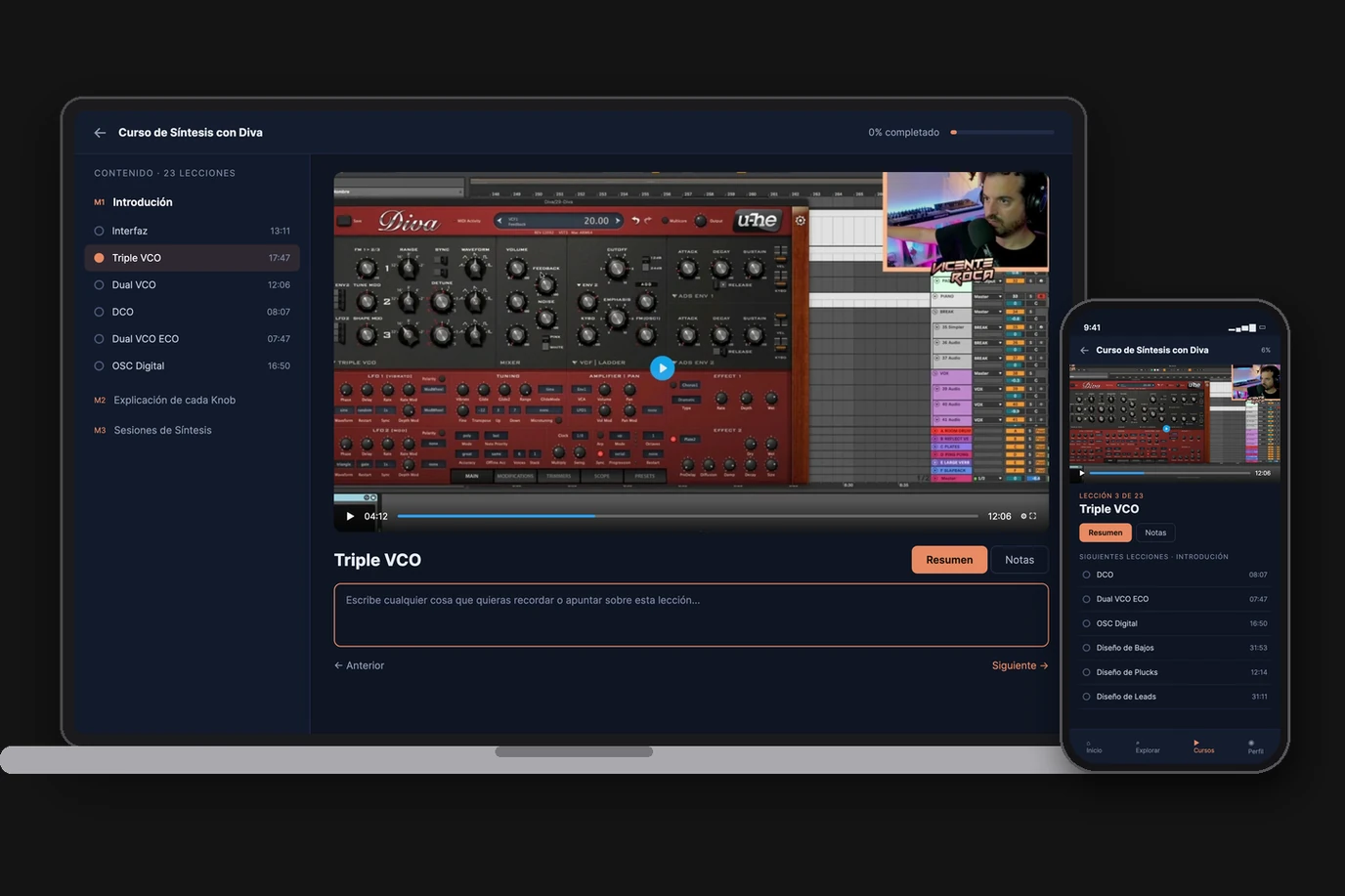The width and height of the screenshot is (1345, 896).
Task: Go to the Siguiente lesson
Action: [x=1020, y=665]
